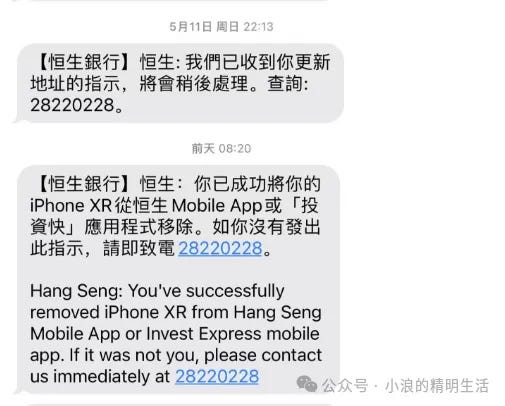The width and height of the screenshot is (505, 406).
Task: Click 'please contact' text in English paragraph
Action: pyautogui.click(x=263, y=356)
